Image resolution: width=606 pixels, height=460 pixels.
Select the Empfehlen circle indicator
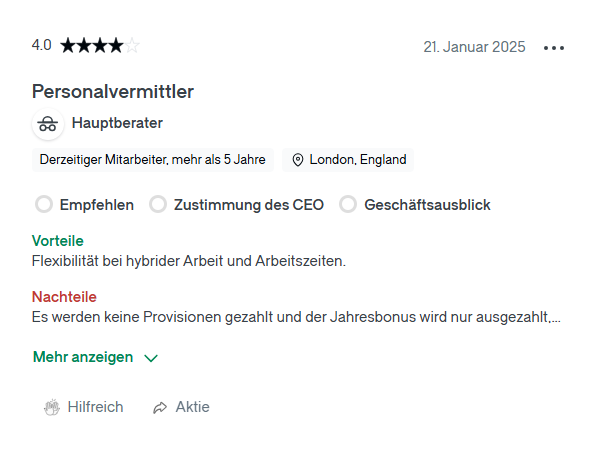click(44, 204)
